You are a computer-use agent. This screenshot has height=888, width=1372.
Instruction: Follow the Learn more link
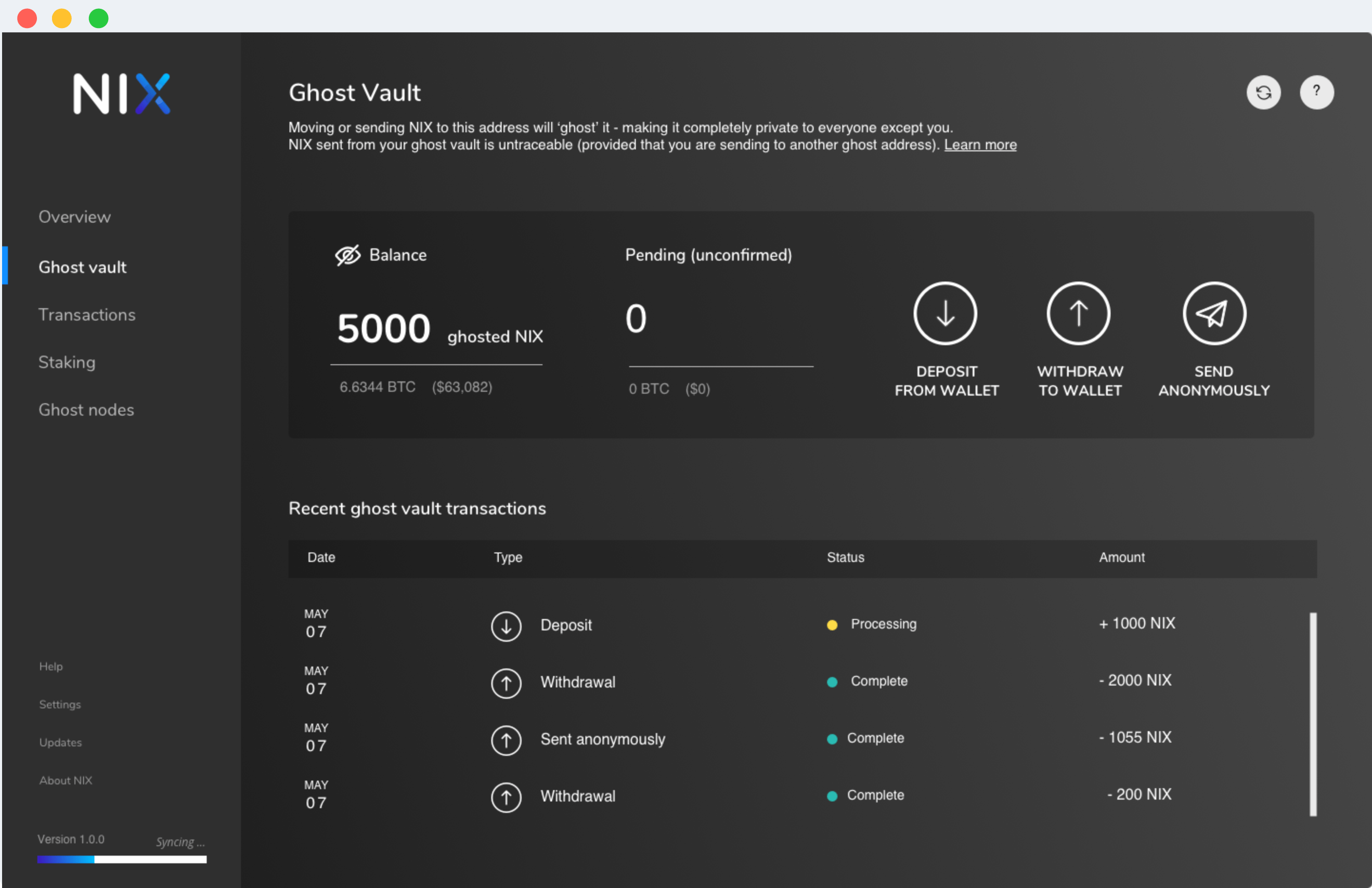pos(979,145)
